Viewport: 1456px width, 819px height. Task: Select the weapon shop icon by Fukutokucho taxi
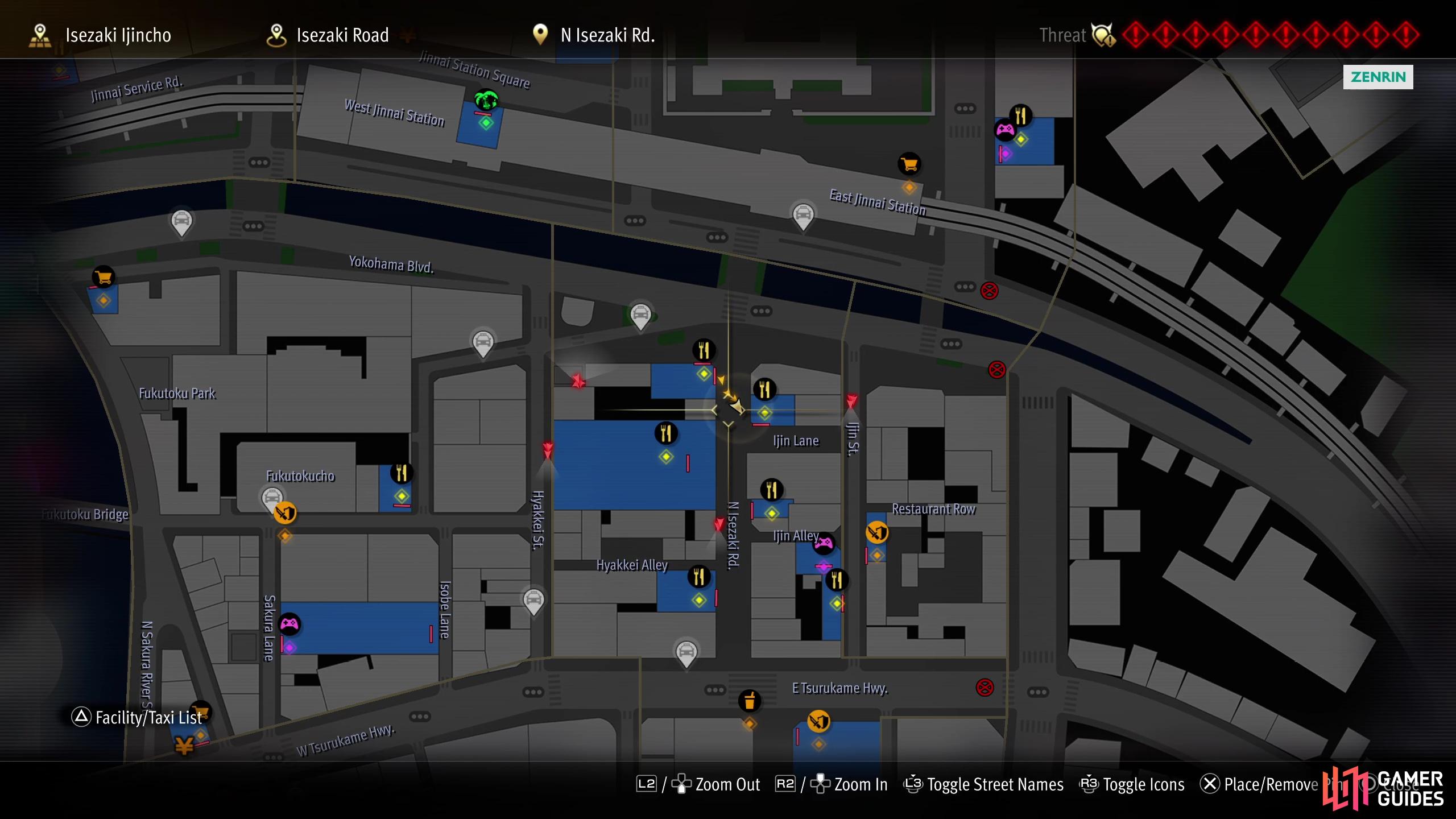point(285,513)
